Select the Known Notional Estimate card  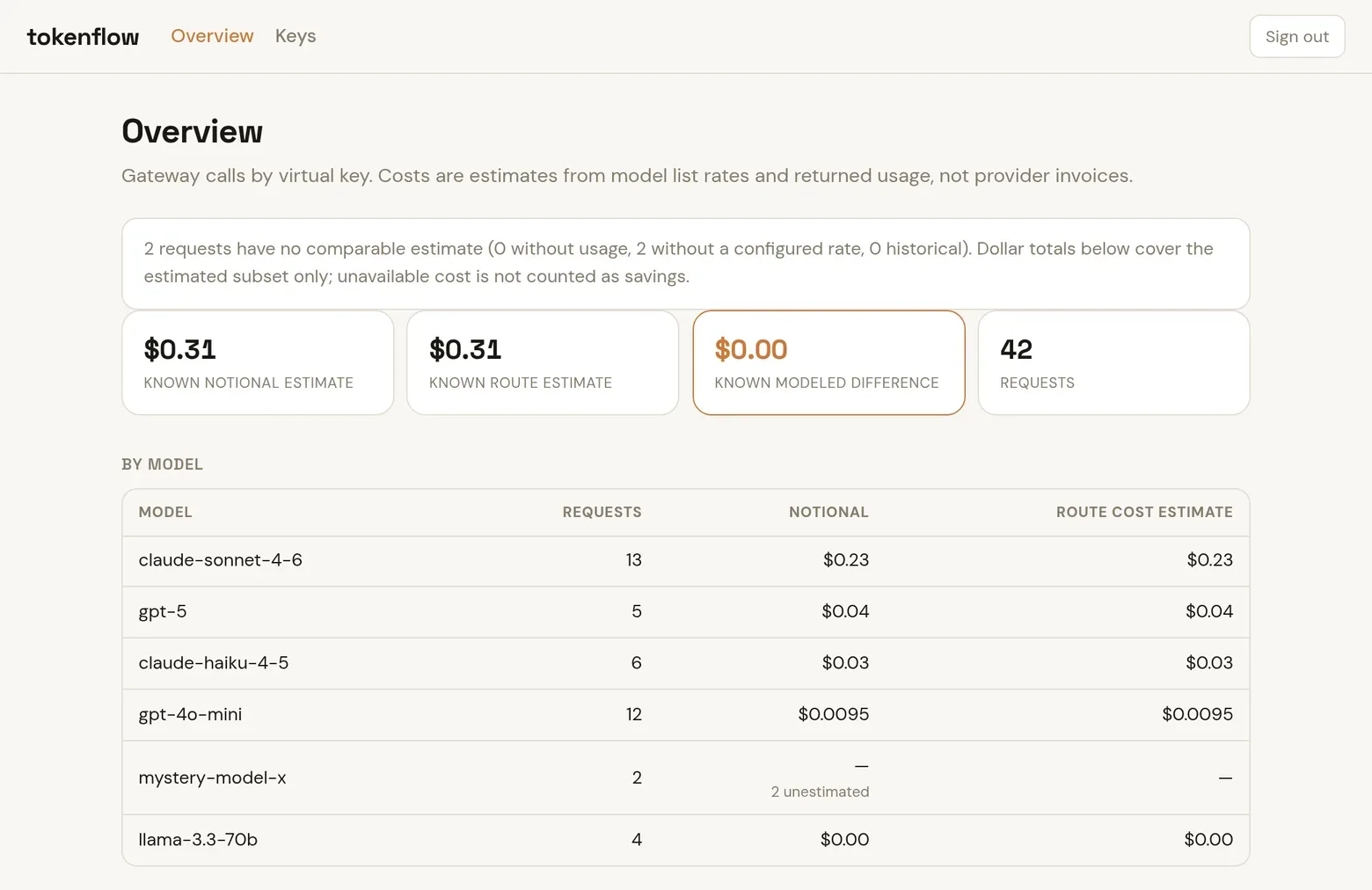(x=258, y=362)
